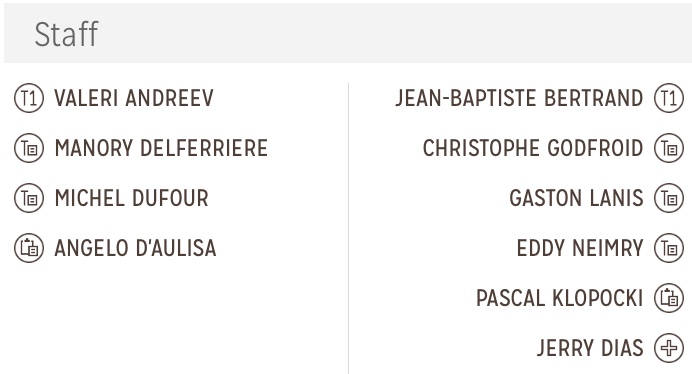Click the medical cross icon beside Jerry Dias
Screen dimensions: 692x374
(x=669, y=348)
